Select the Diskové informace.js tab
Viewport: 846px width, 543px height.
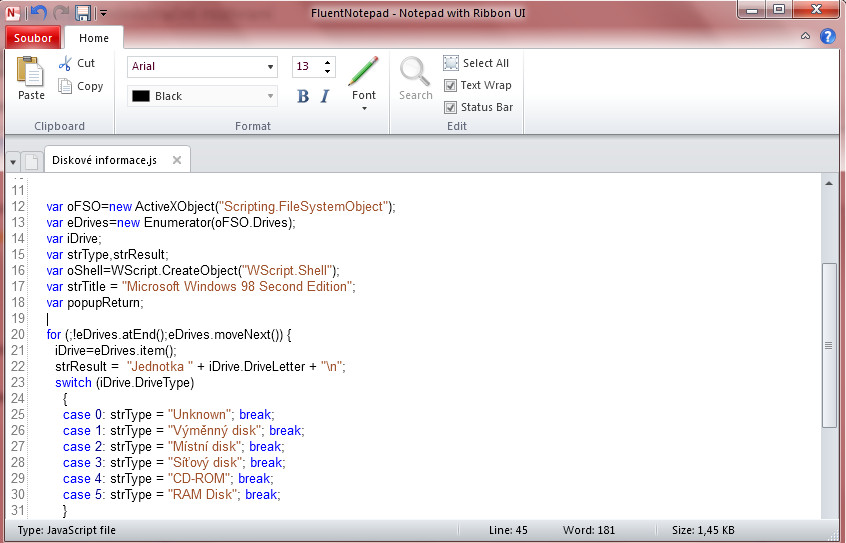click(104, 160)
